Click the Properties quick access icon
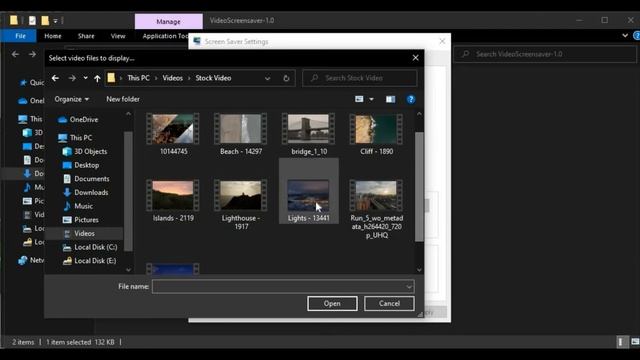The height and width of the screenshot is (360, 640). 32,20
